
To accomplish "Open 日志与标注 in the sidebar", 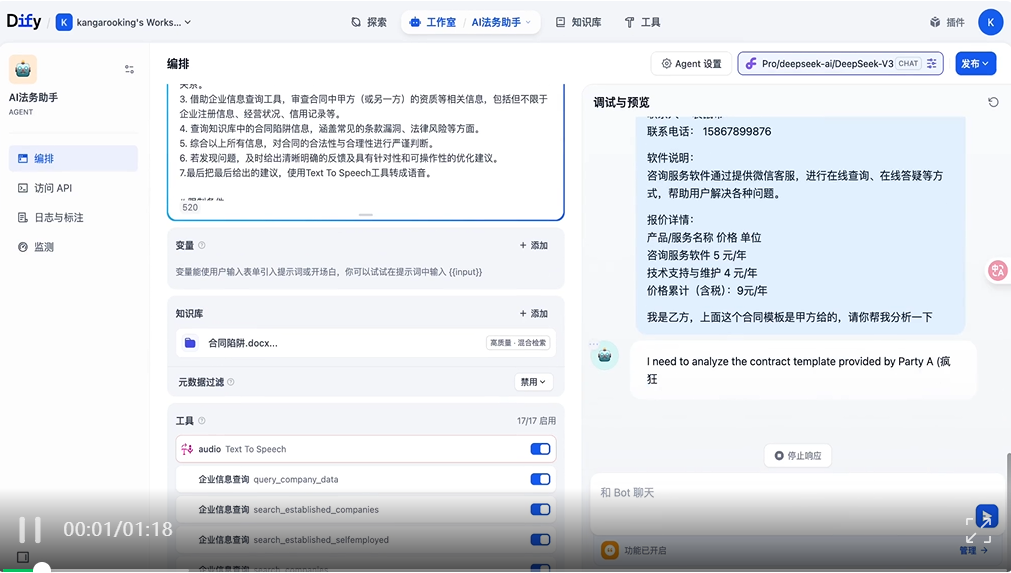I will (x=73, y=218).
